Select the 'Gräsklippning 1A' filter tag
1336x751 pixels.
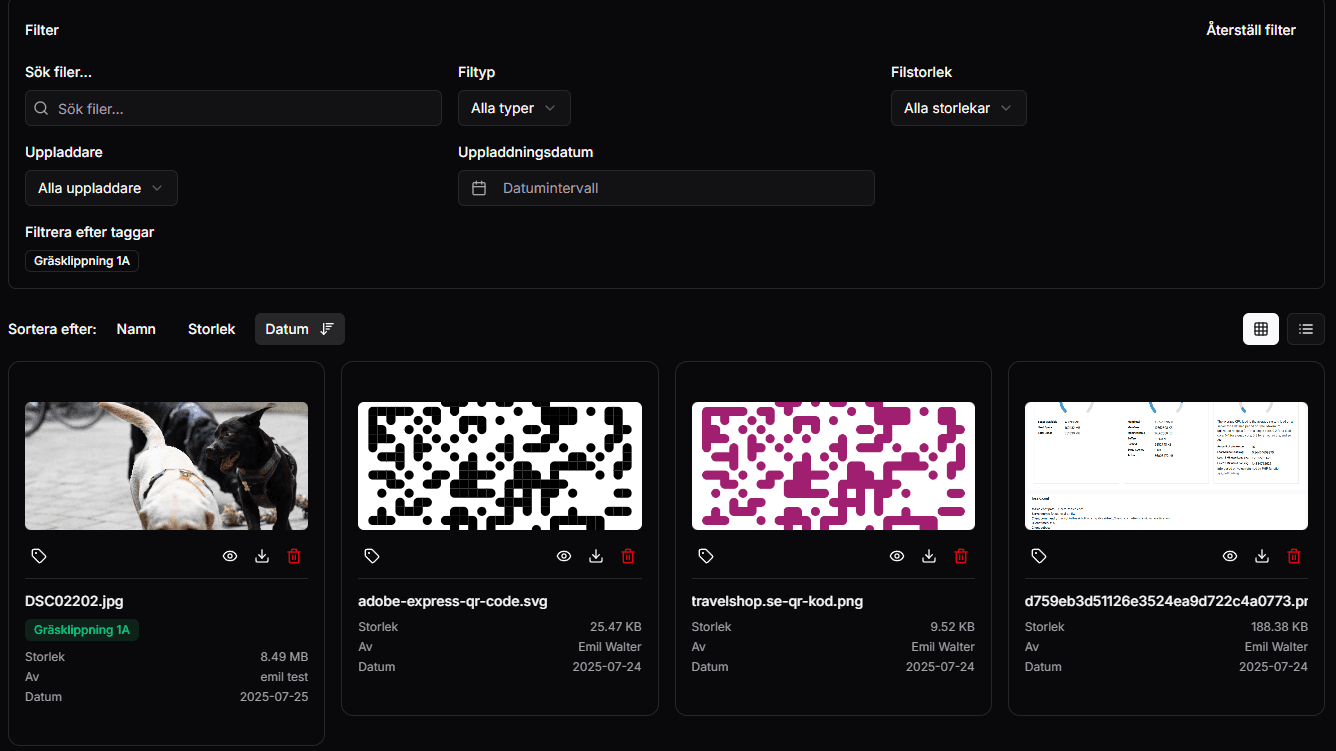[82, 261]
